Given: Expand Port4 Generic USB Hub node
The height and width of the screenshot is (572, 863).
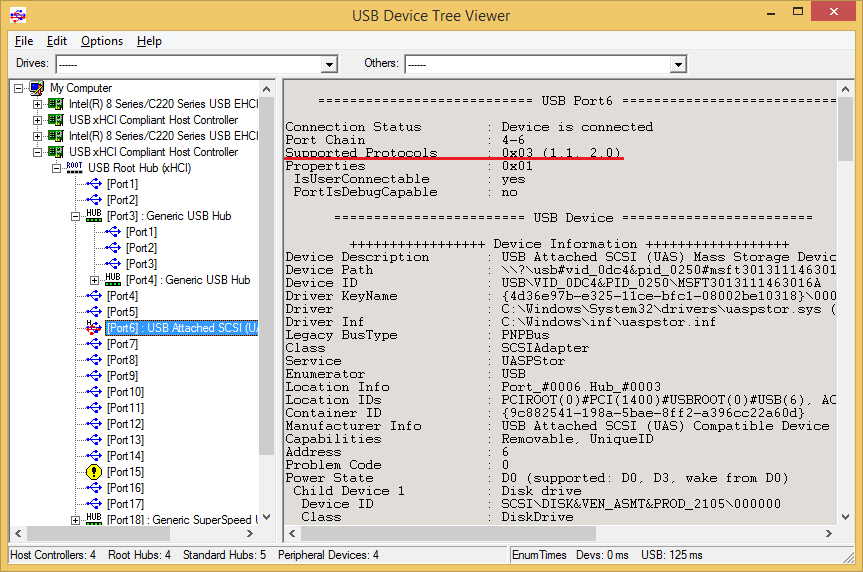Looking at the screenshot, I should (x=95, y=280).
